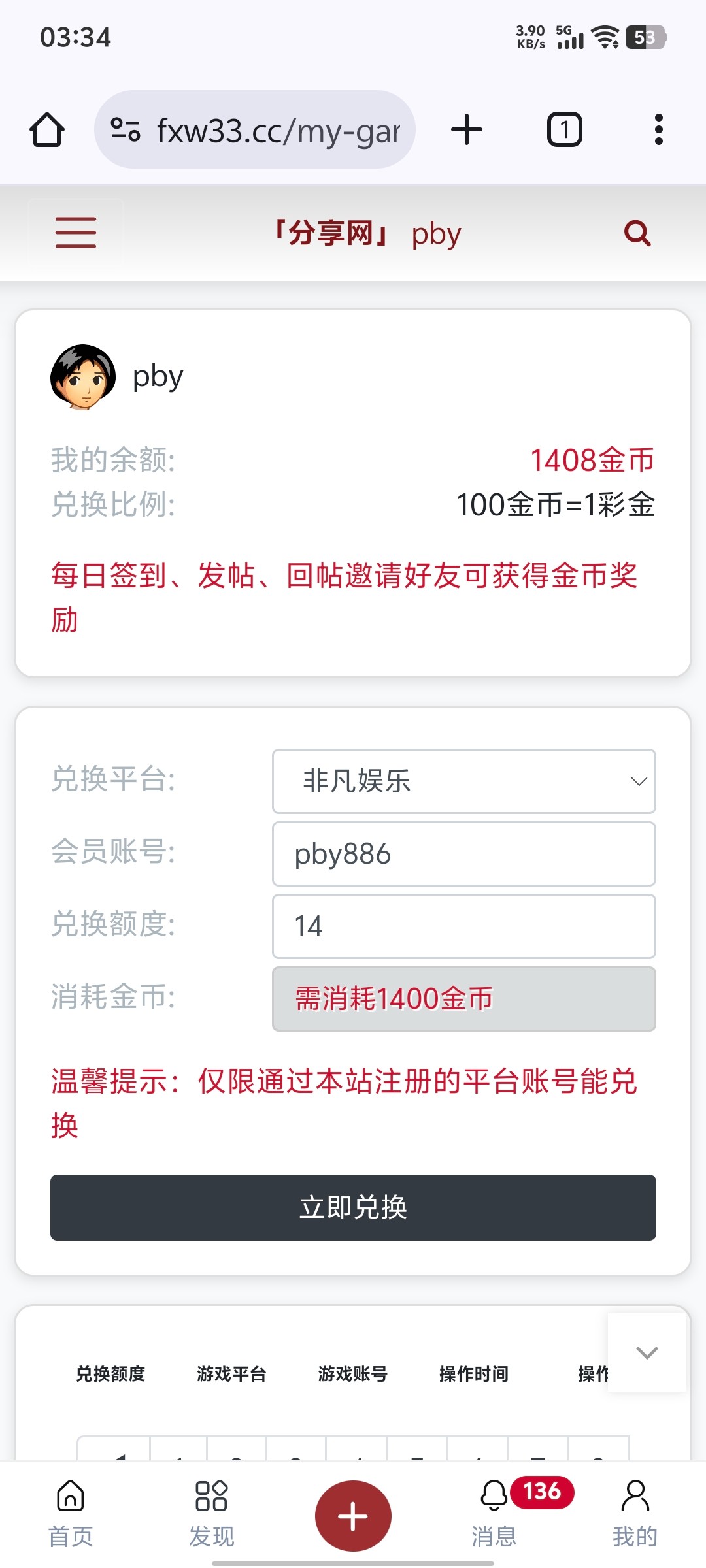Expand the 兑换平台 dropdown
The width and height of the screenshot is (706, 1568).
(x=463, y=781)
